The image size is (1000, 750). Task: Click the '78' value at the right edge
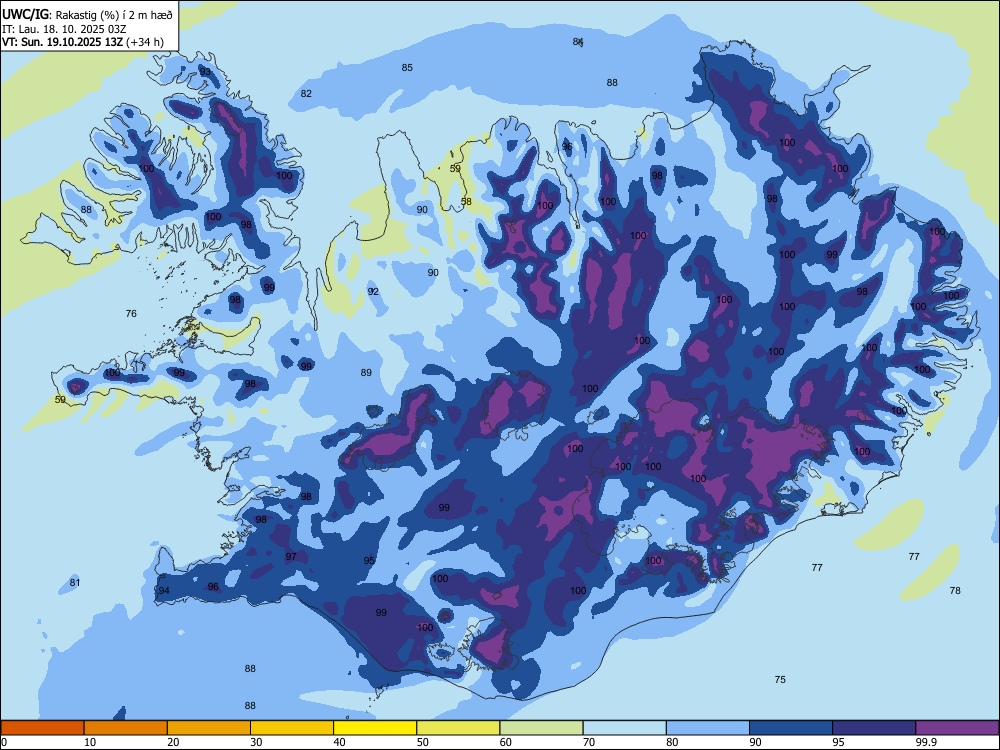[x=955, y=591]
